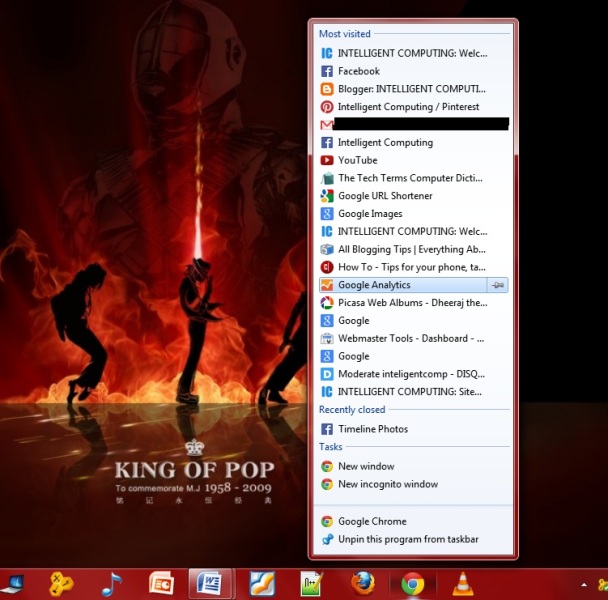Open the redacted Gmail entry
The image size is (608, 600).
click(414, 124)
